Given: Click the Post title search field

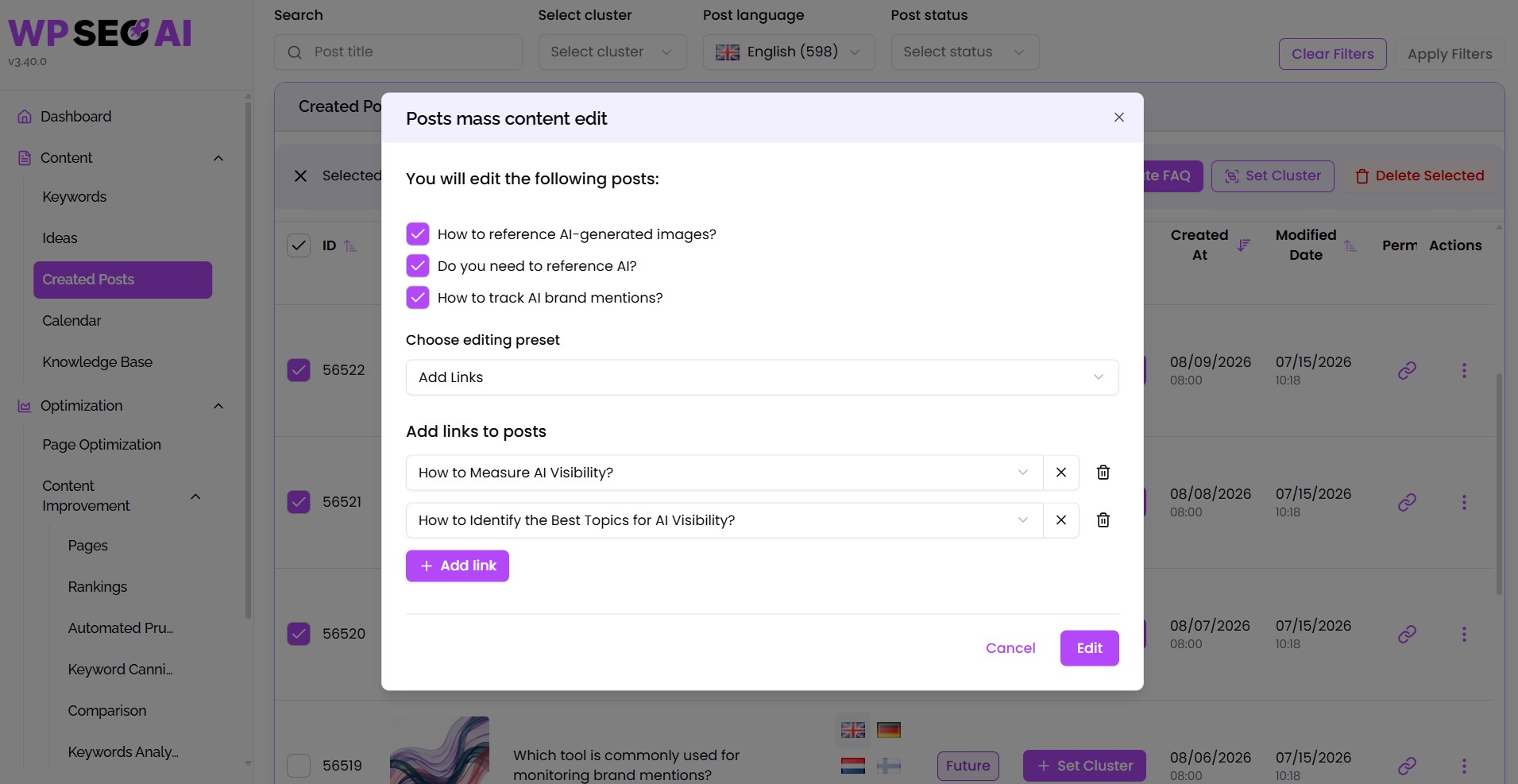Looking at the screenshot, I should point(398,52).
